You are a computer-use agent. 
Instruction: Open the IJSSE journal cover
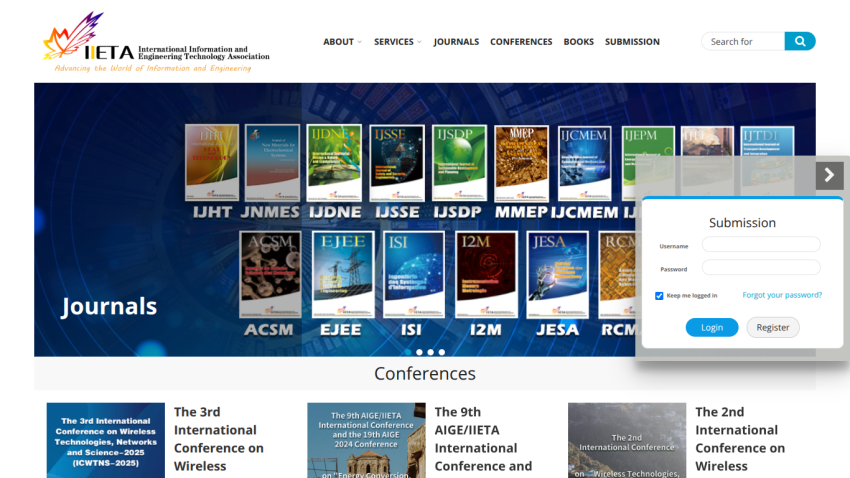(x=397, y=163)
